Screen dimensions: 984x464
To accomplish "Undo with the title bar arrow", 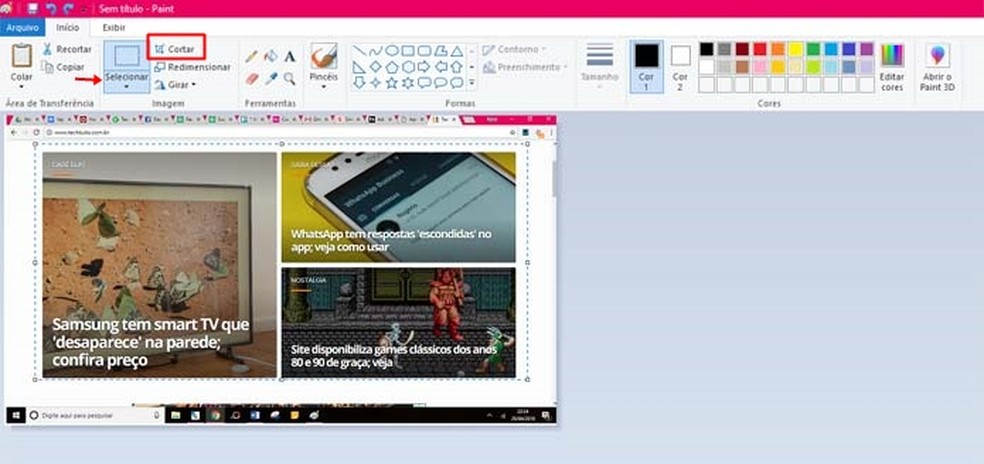I will coord(51,9).
